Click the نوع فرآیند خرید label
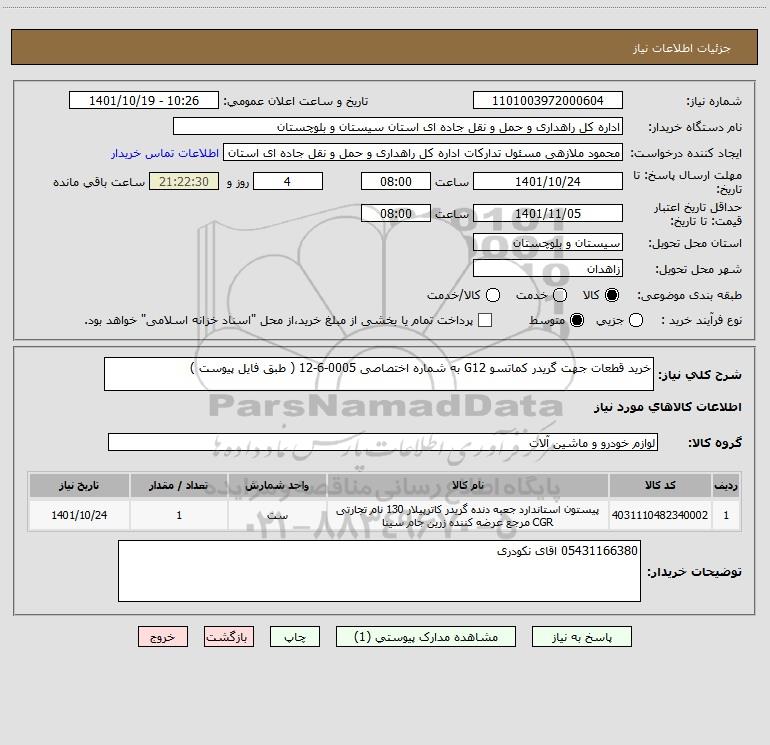Screen dimensions: 770x745 [x=702, y=320]
